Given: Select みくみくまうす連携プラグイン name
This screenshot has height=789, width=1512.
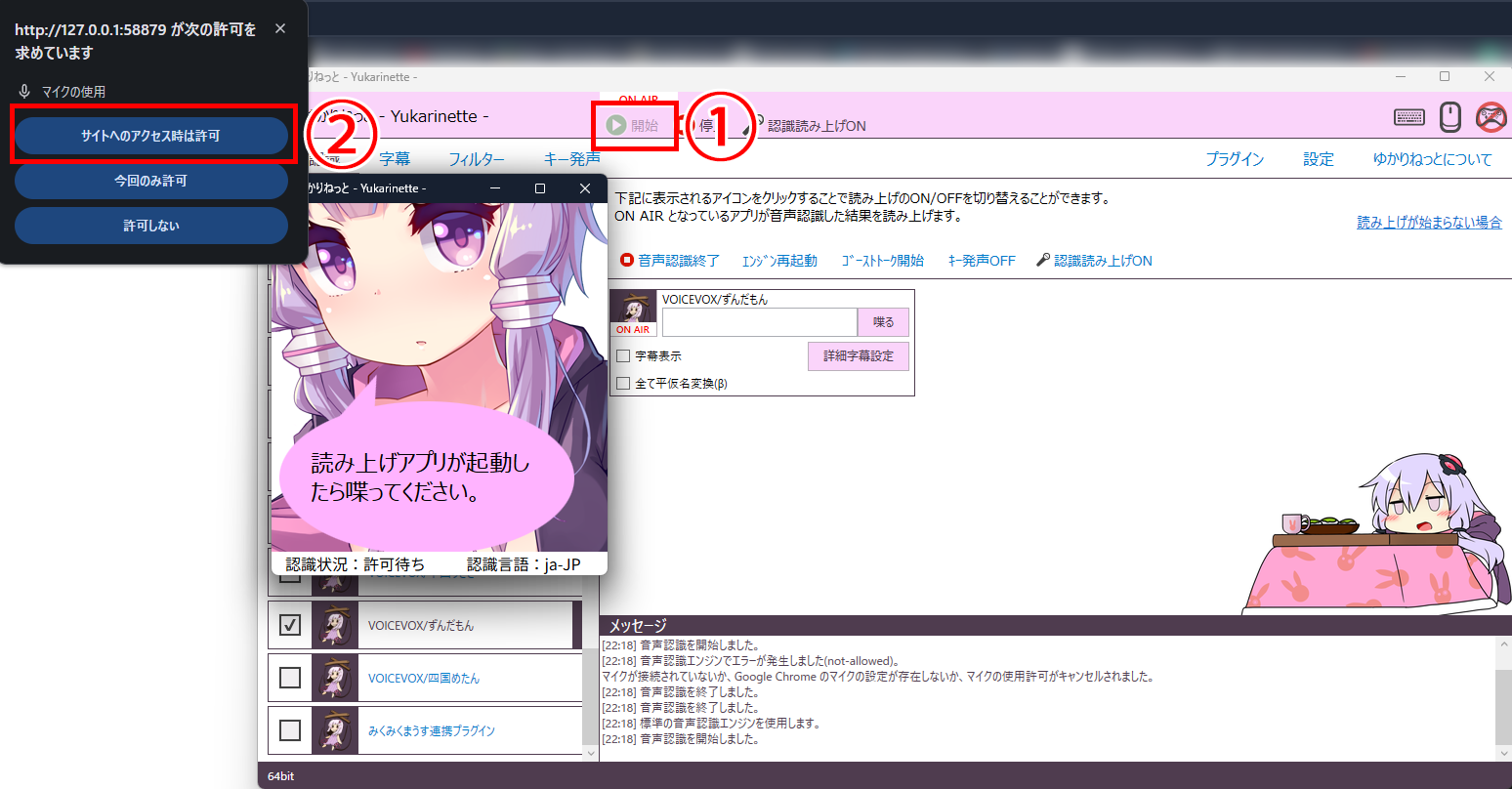Looking at the screenshot, I should click(x=432, y=731).
